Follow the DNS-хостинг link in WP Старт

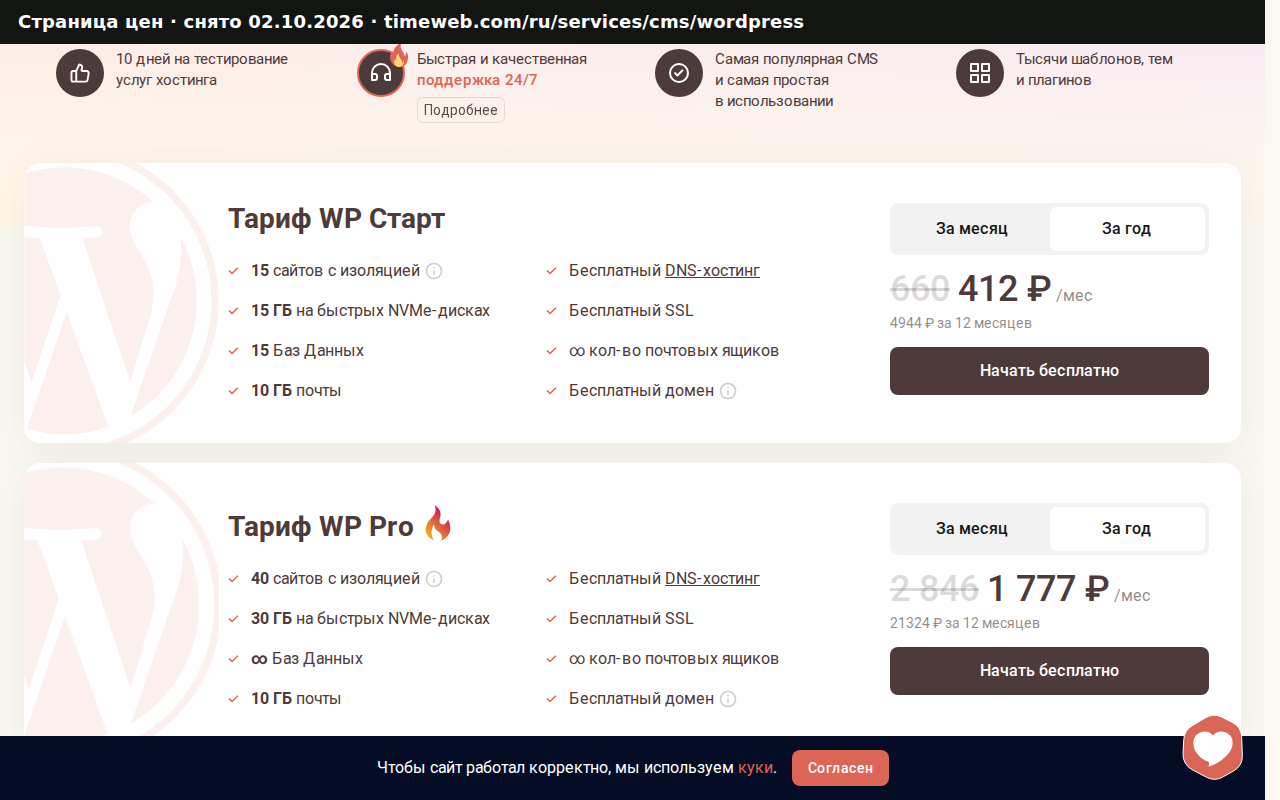pyautogui.click(x=712, y=271)
